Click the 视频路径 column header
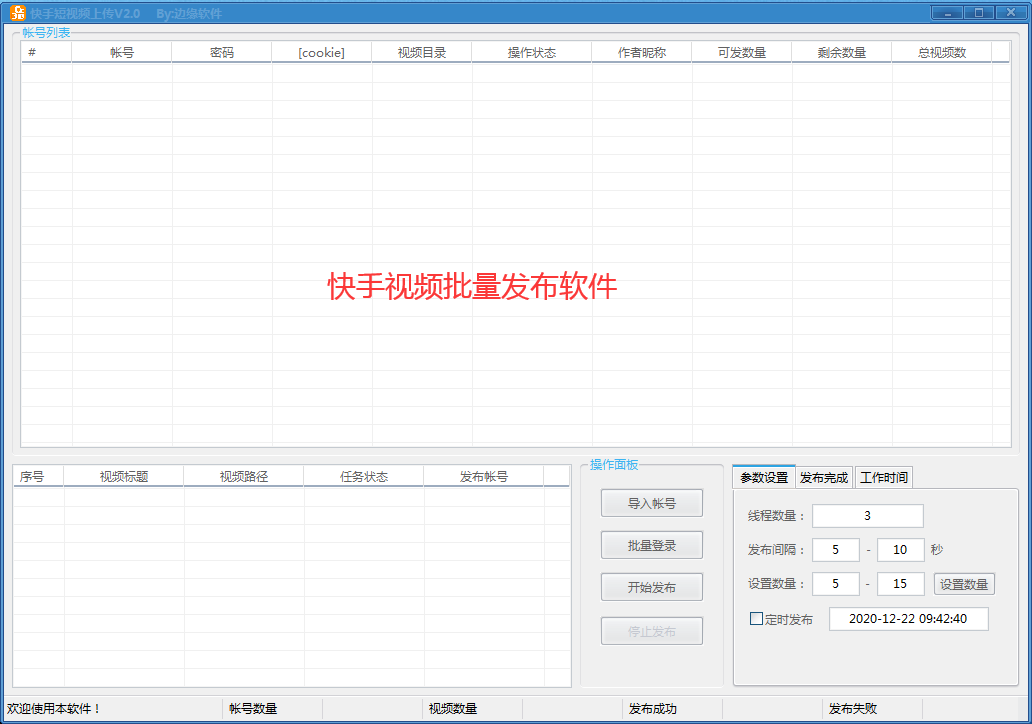Screen dimensions: 1032x724 244,477
